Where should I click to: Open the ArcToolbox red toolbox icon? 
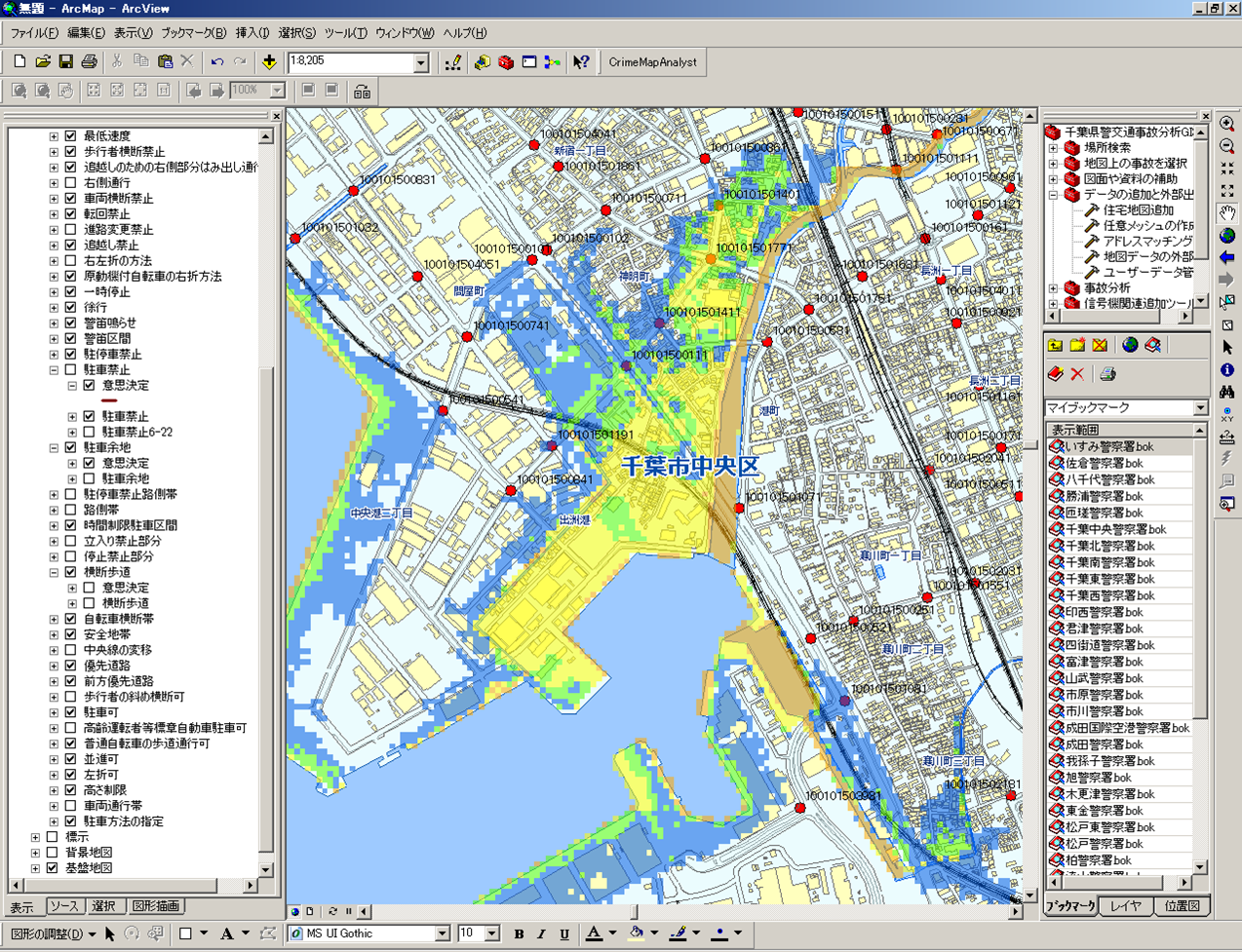click(x=506, y=62)
